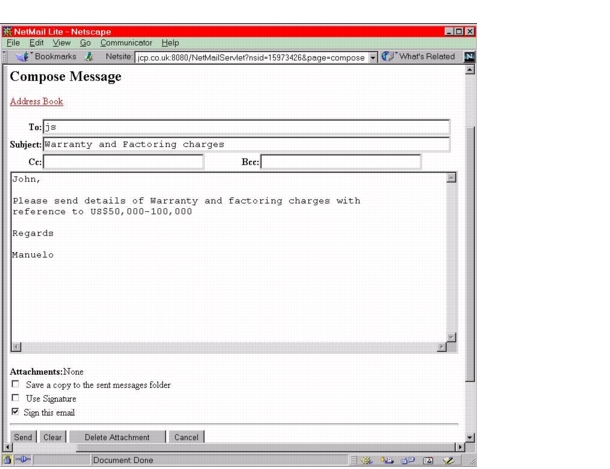Screen dimensions: 610x469
Task: Maximize the Netscape window
Action: tap(459, 32)
